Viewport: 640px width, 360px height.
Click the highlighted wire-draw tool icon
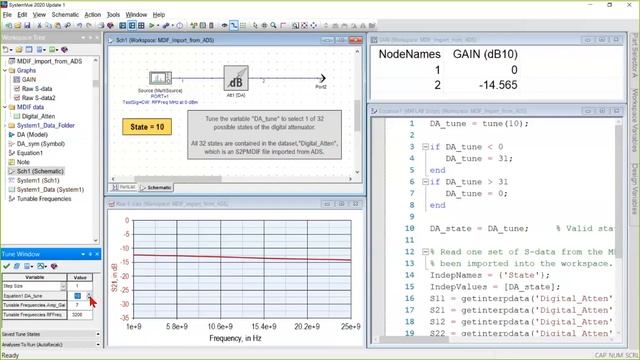pos(233,25)
